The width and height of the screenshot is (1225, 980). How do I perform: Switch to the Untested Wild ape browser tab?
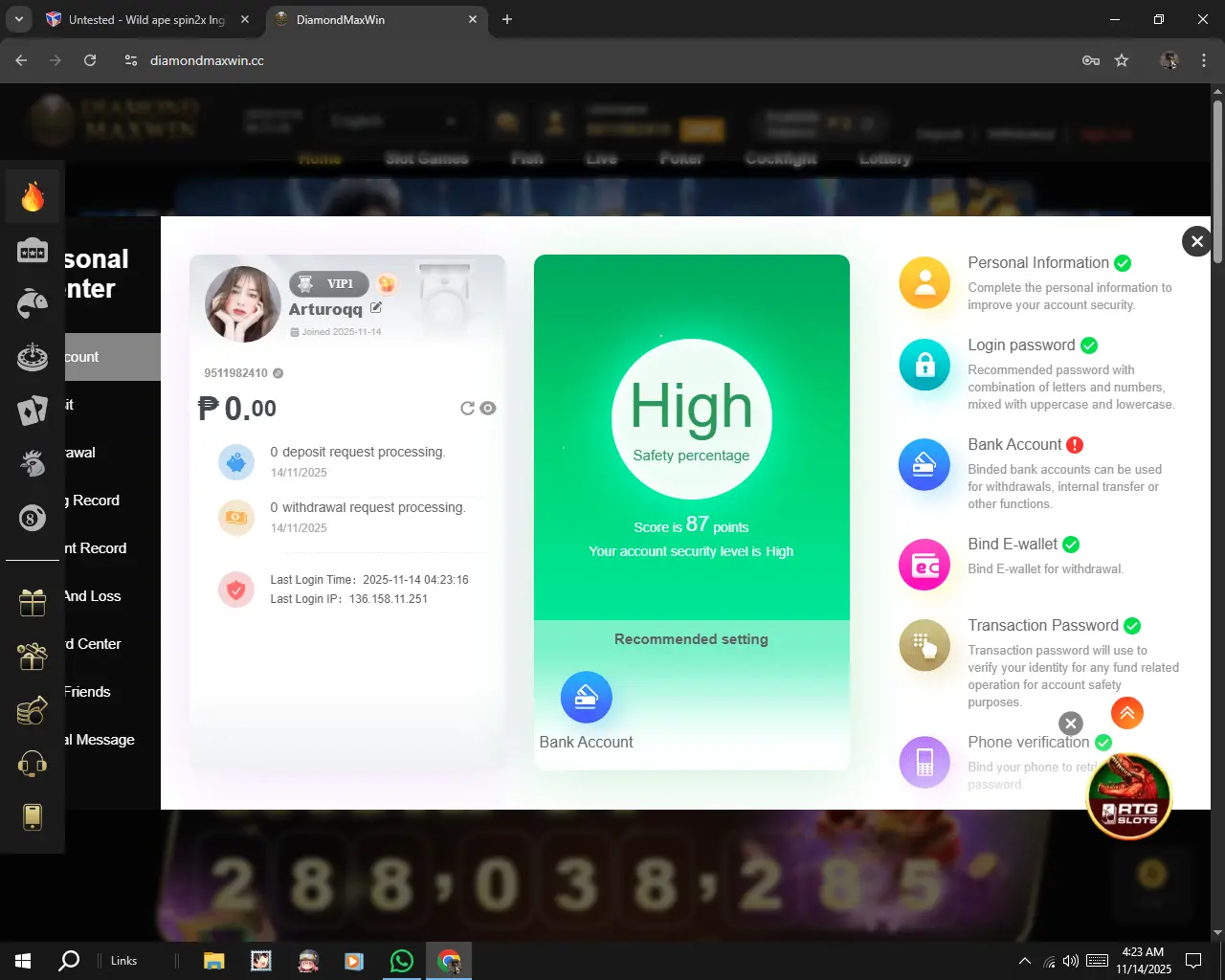[x=147, y=19]
